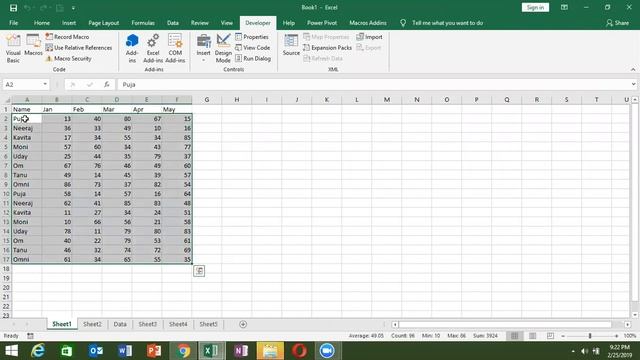Click the zoom out minus button
Image resolution: width=640 pixels, height=360 pixels.
point(563,336)
